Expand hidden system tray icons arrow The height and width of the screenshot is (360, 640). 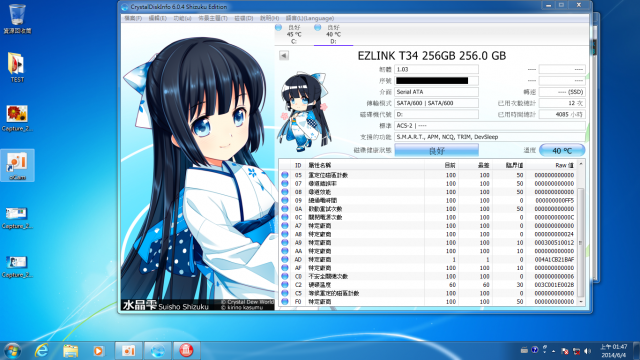click(x=553, y=351)
